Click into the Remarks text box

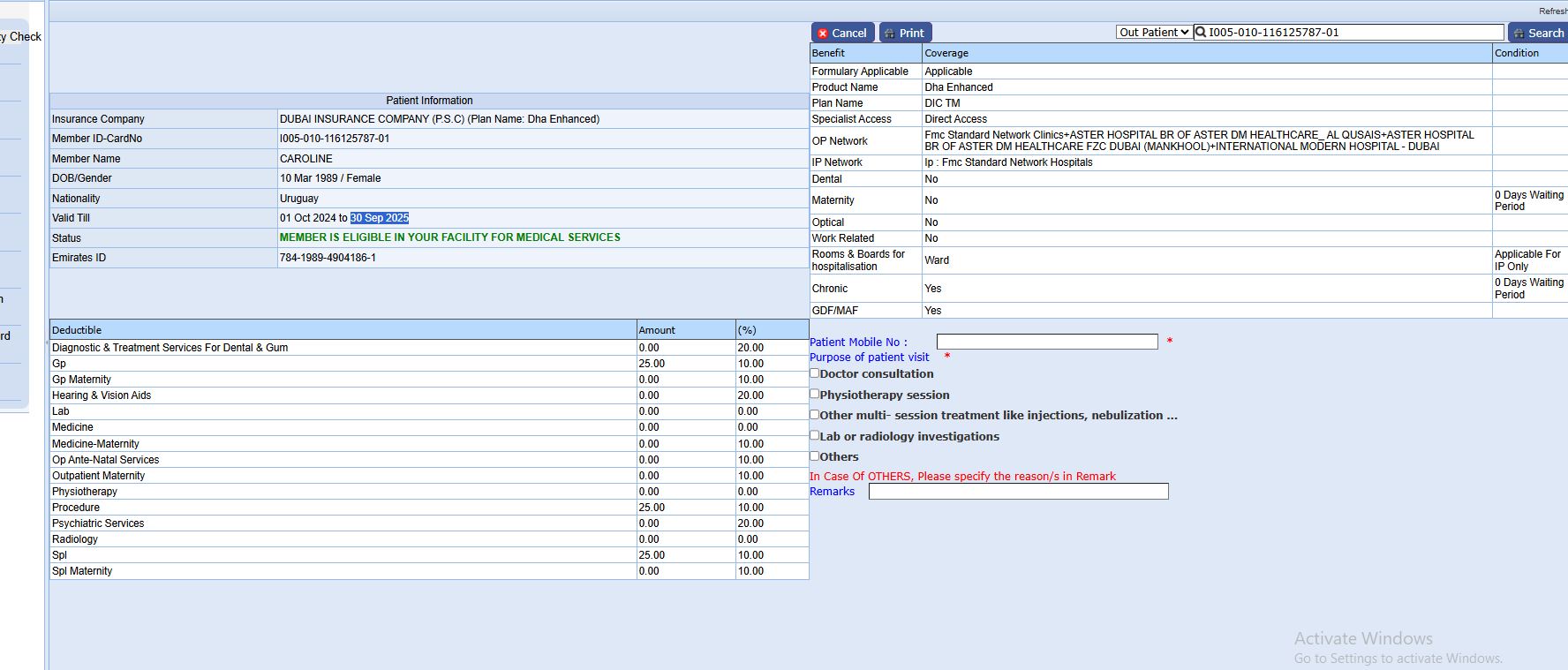[1018, 492]
